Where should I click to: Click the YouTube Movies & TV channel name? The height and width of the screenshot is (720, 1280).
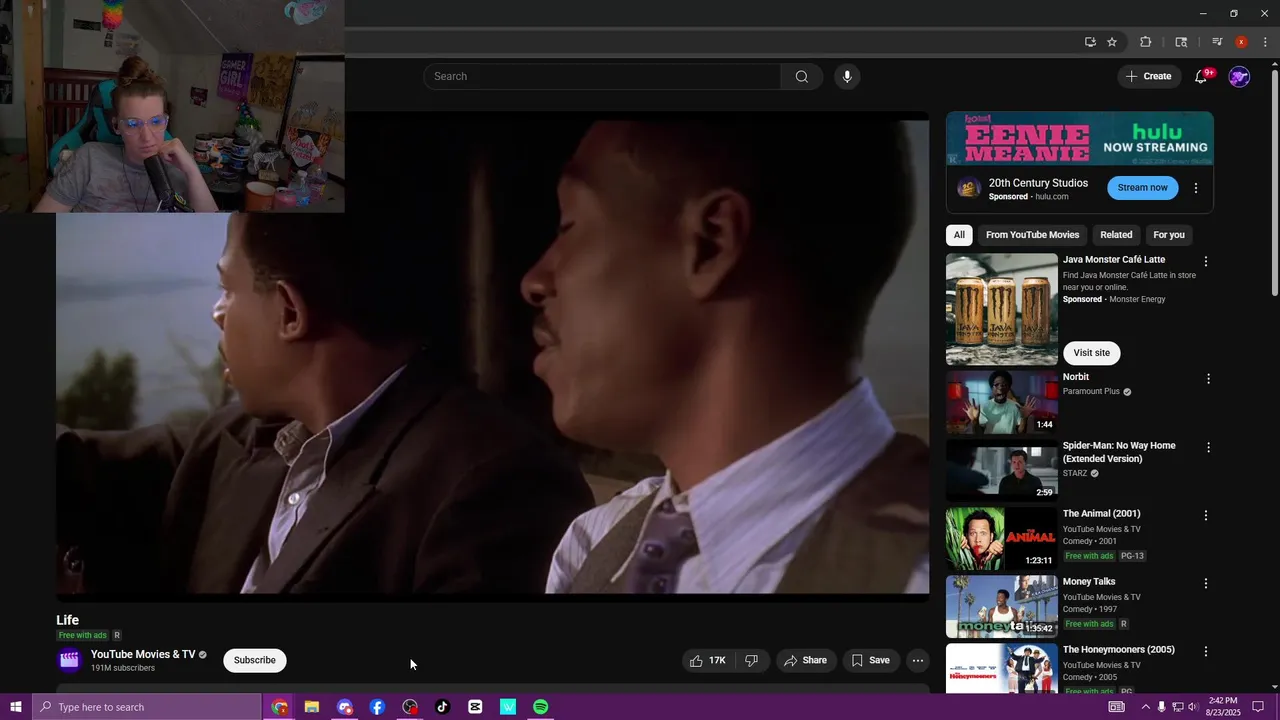143,655
